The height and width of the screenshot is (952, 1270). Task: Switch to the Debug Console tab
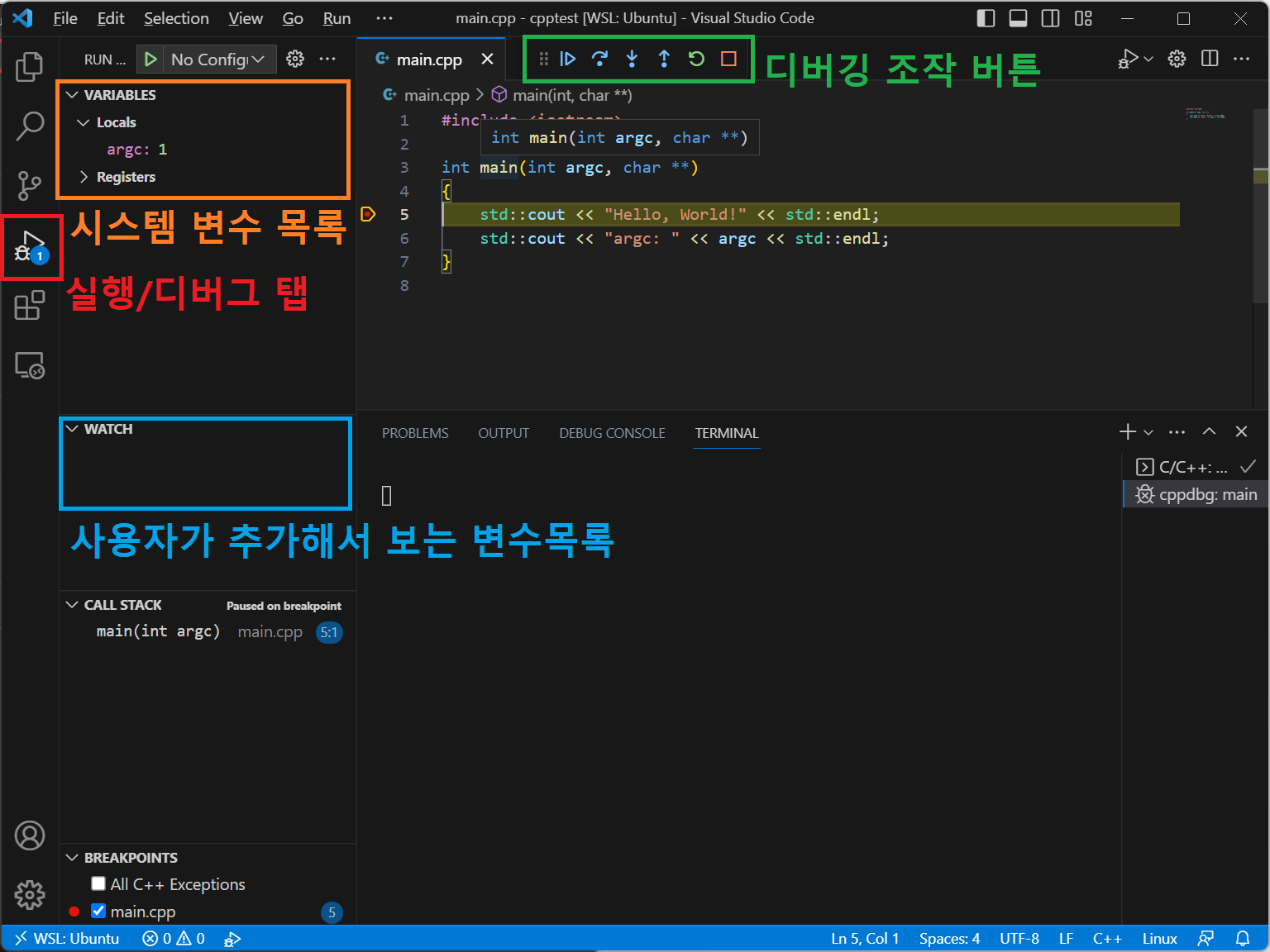(x=612, y=433)
